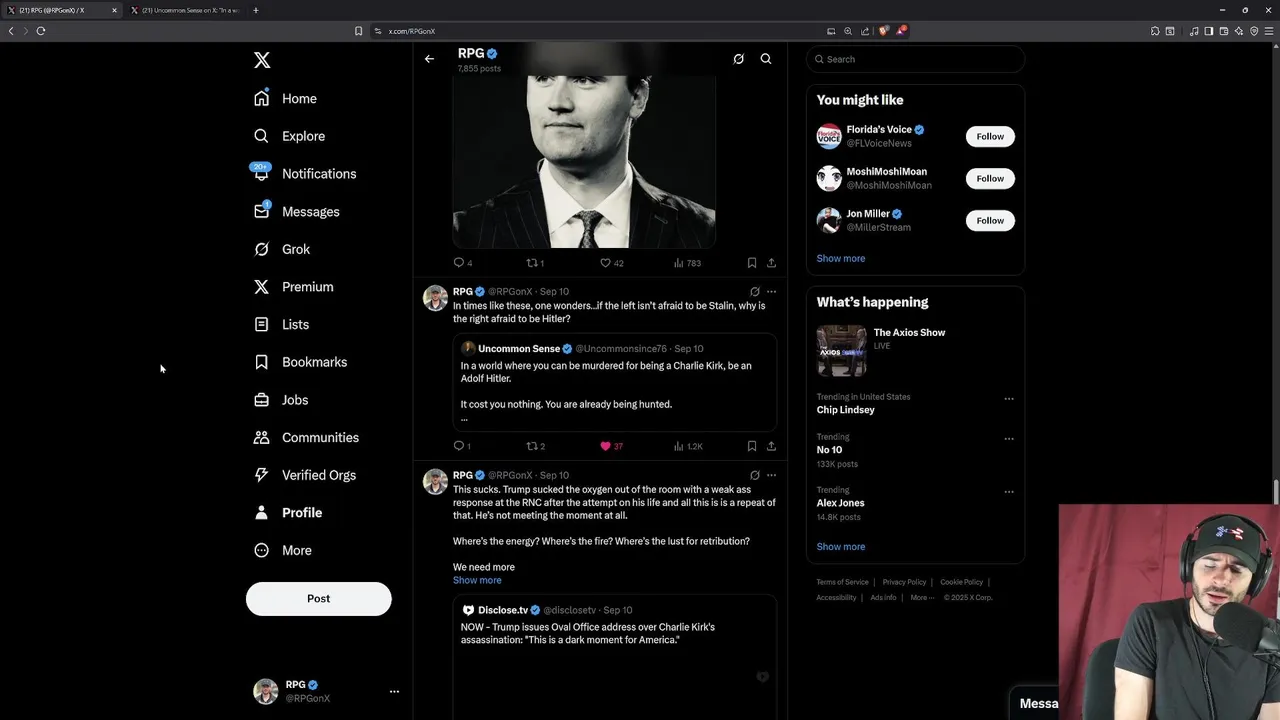Repost the post with 2 reposts

(536, 446)
